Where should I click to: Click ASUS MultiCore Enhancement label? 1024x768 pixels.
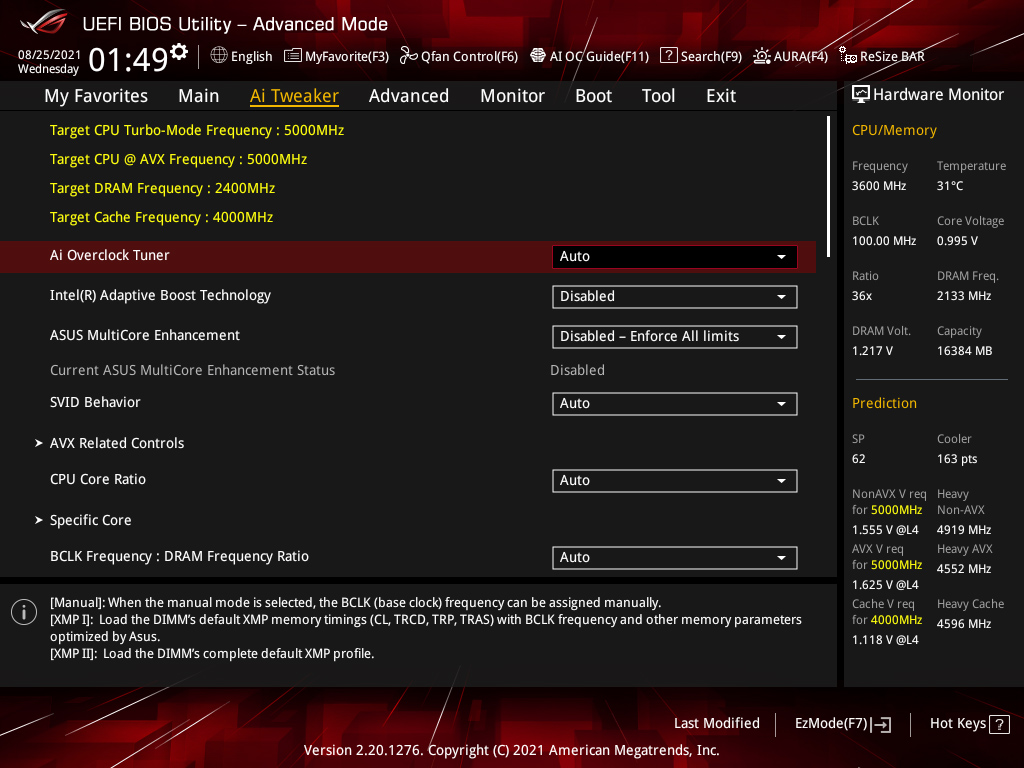[145, 335]
